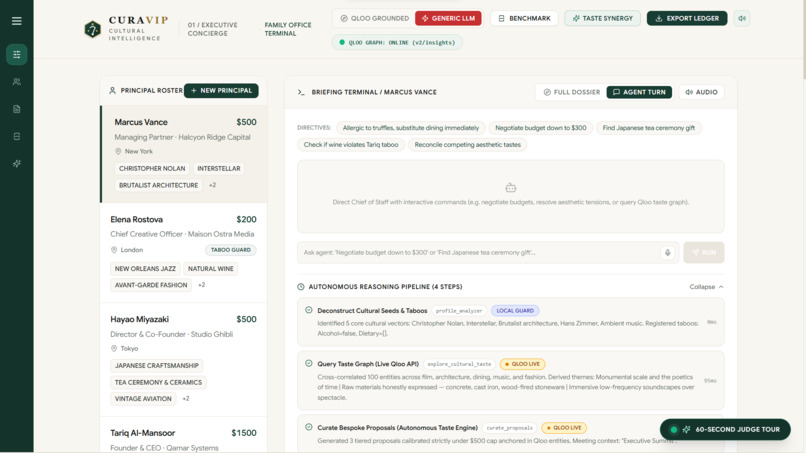Select directive Allergic to truffles, substitute dining
The width and height of the screenshot is (806, 453).
tap(411, 128)
